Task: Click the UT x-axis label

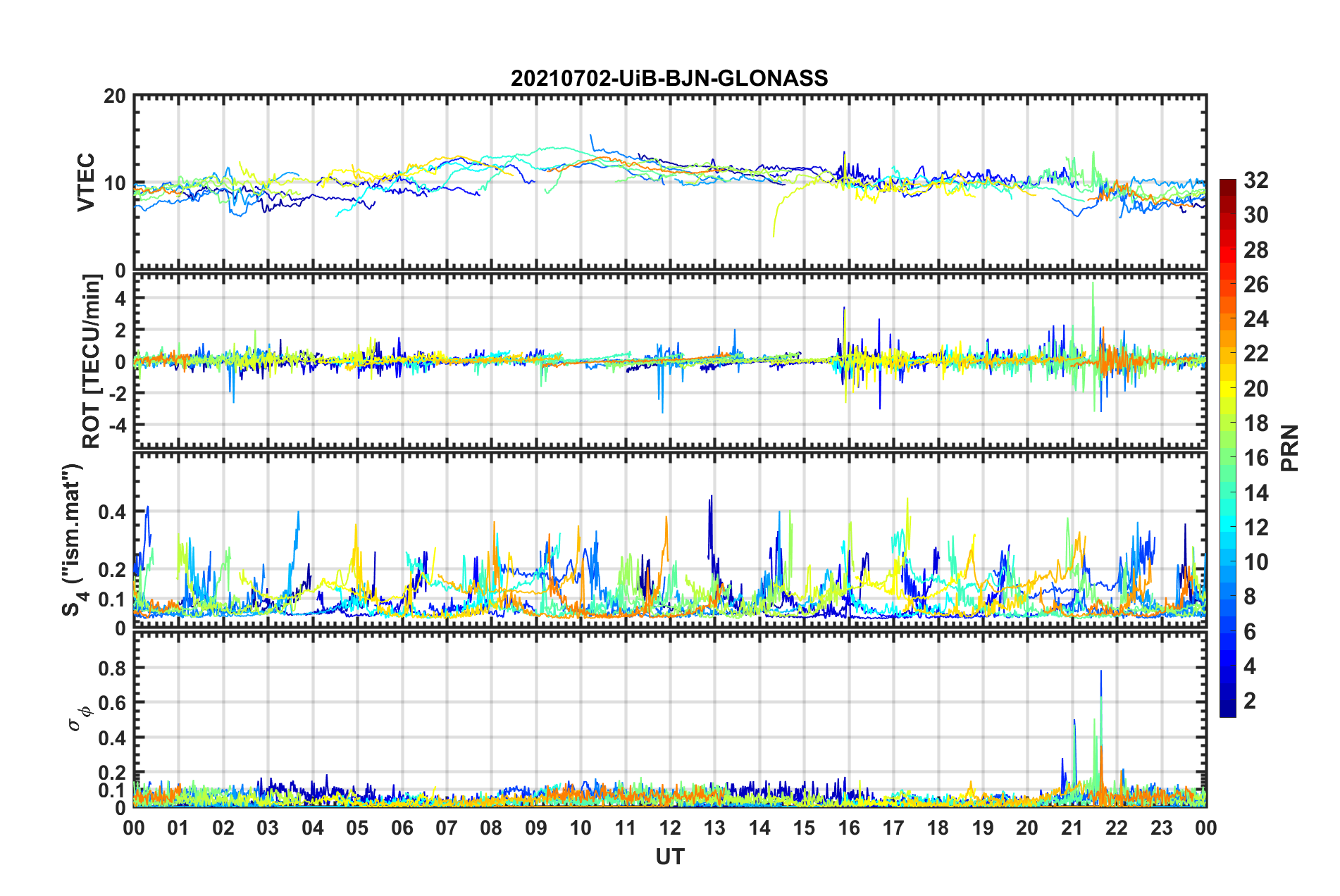Action: (x=669, y=857)
